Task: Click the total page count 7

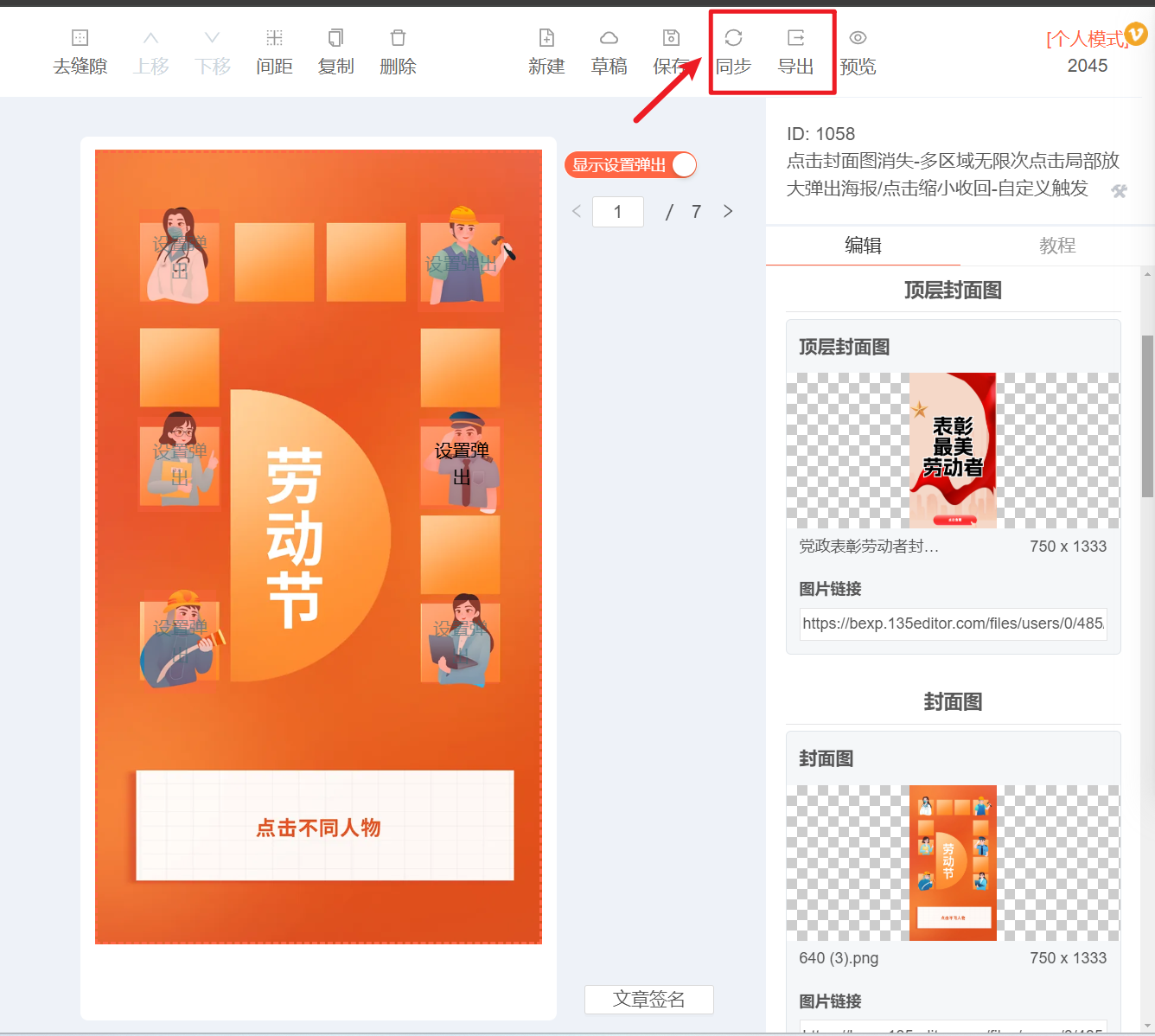Action: tap(696, 212)
